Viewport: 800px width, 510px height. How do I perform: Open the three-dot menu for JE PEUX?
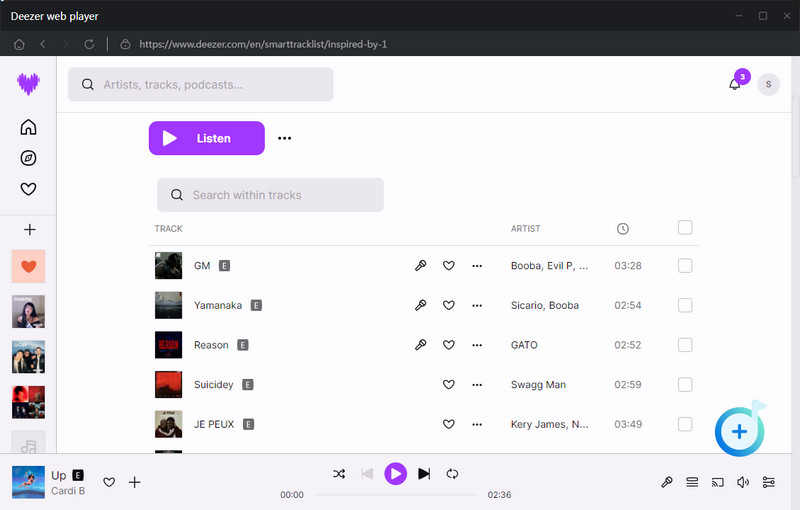(477, 424)
